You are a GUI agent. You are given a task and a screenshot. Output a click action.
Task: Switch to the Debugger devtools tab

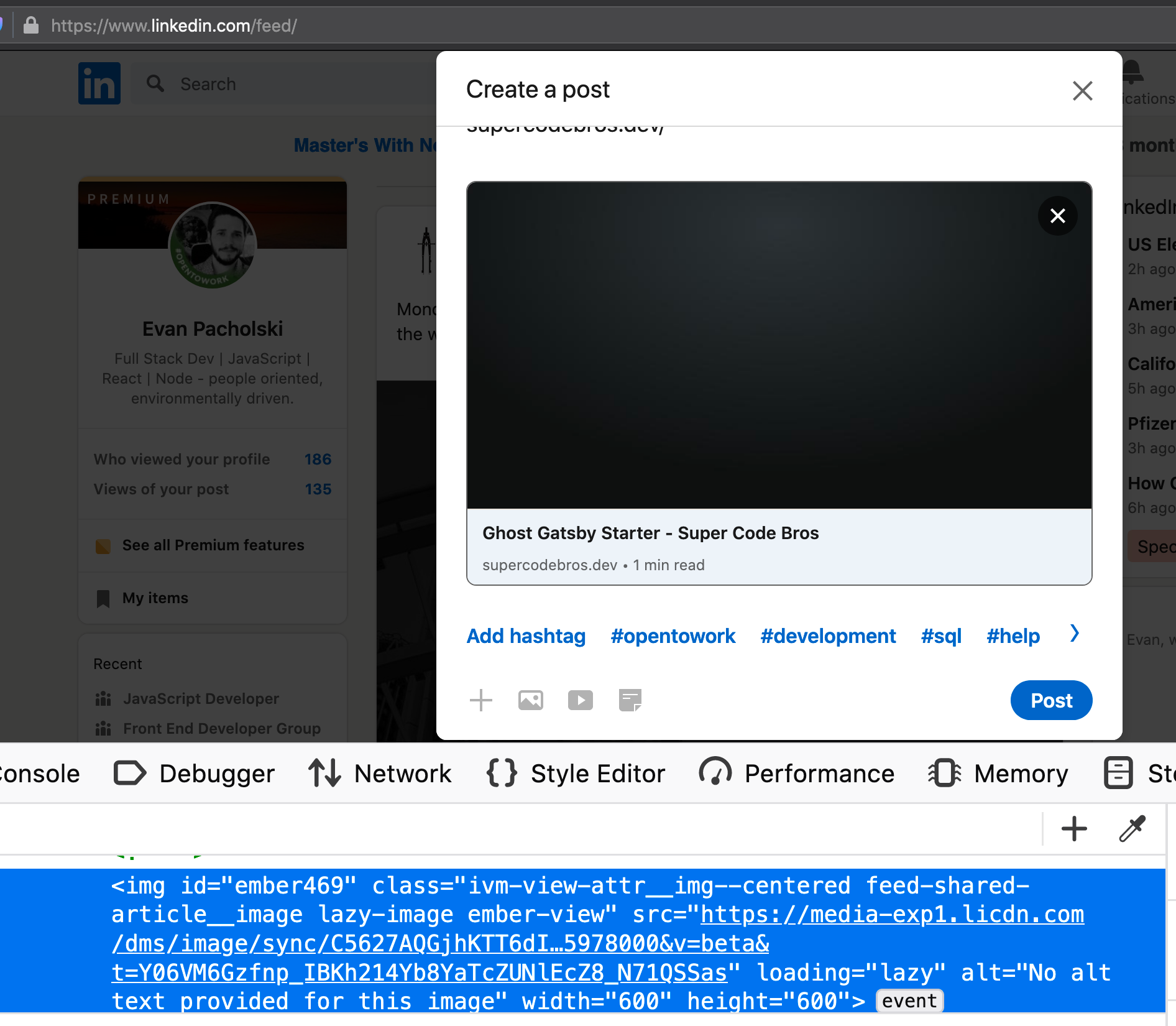(x=194, y=774)
